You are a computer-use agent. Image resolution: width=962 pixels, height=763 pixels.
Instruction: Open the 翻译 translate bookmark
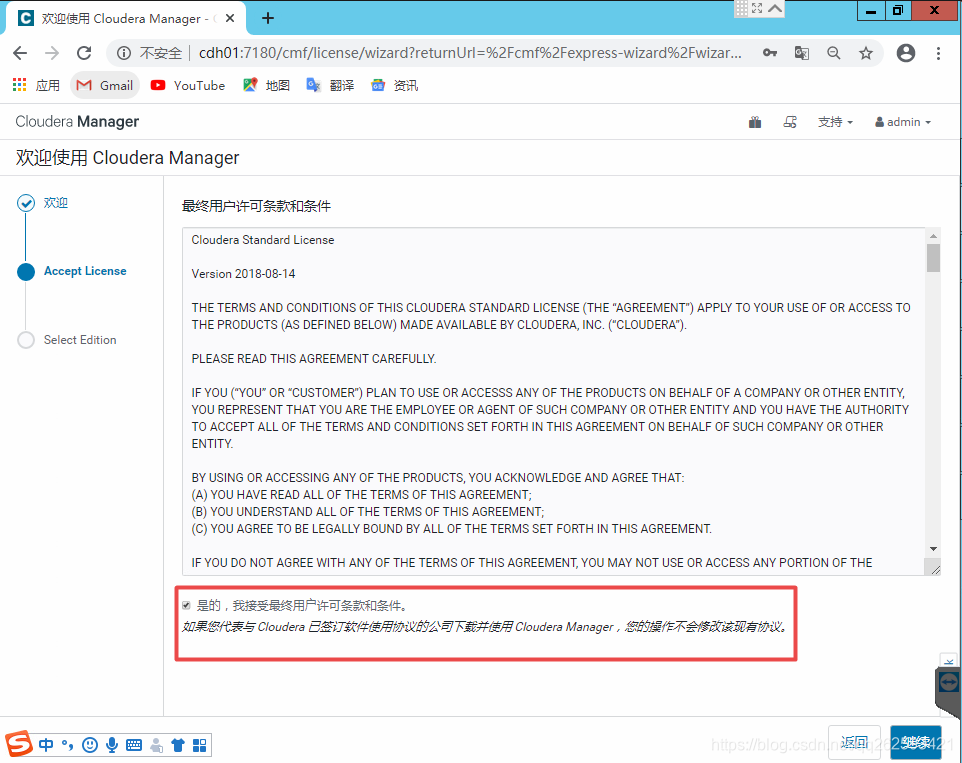pyautogui.click(x=330, y=85)
